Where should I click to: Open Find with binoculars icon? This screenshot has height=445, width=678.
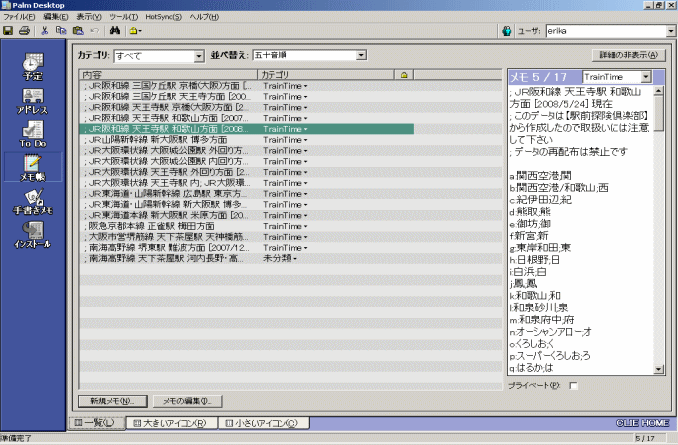click(x=115, y=31)
